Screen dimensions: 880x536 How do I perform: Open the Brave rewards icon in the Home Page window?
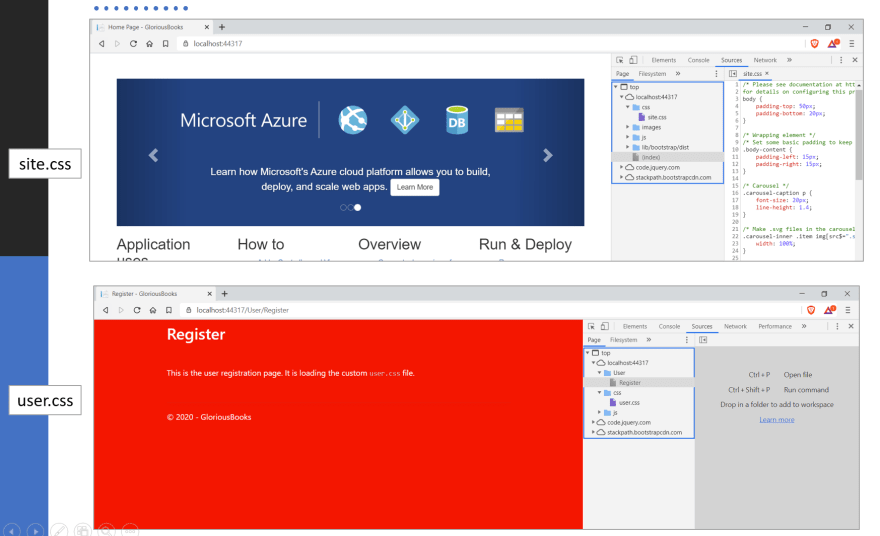[x=833, y=43]
